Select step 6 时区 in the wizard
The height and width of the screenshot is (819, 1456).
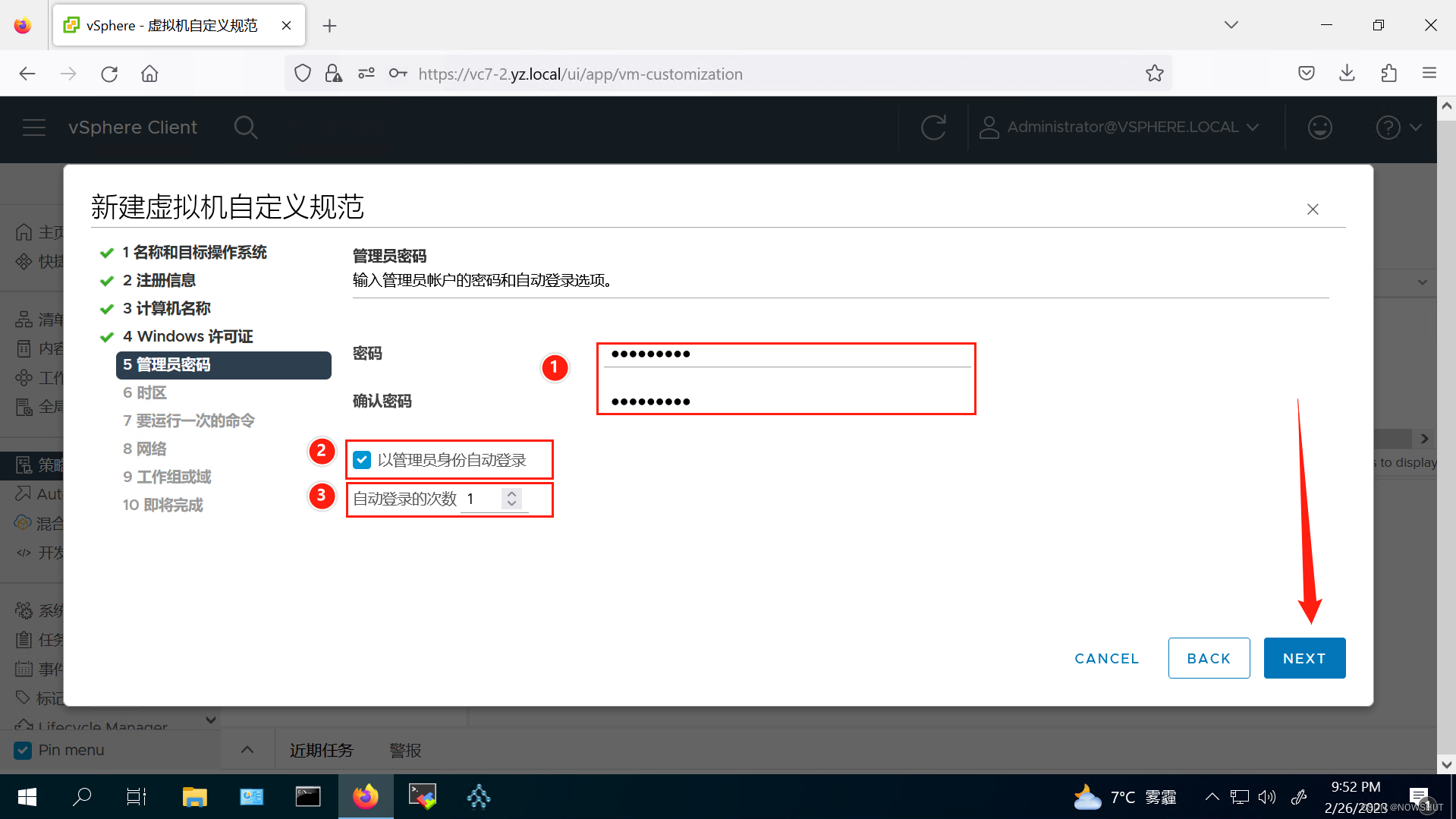[x=144, y=392]
